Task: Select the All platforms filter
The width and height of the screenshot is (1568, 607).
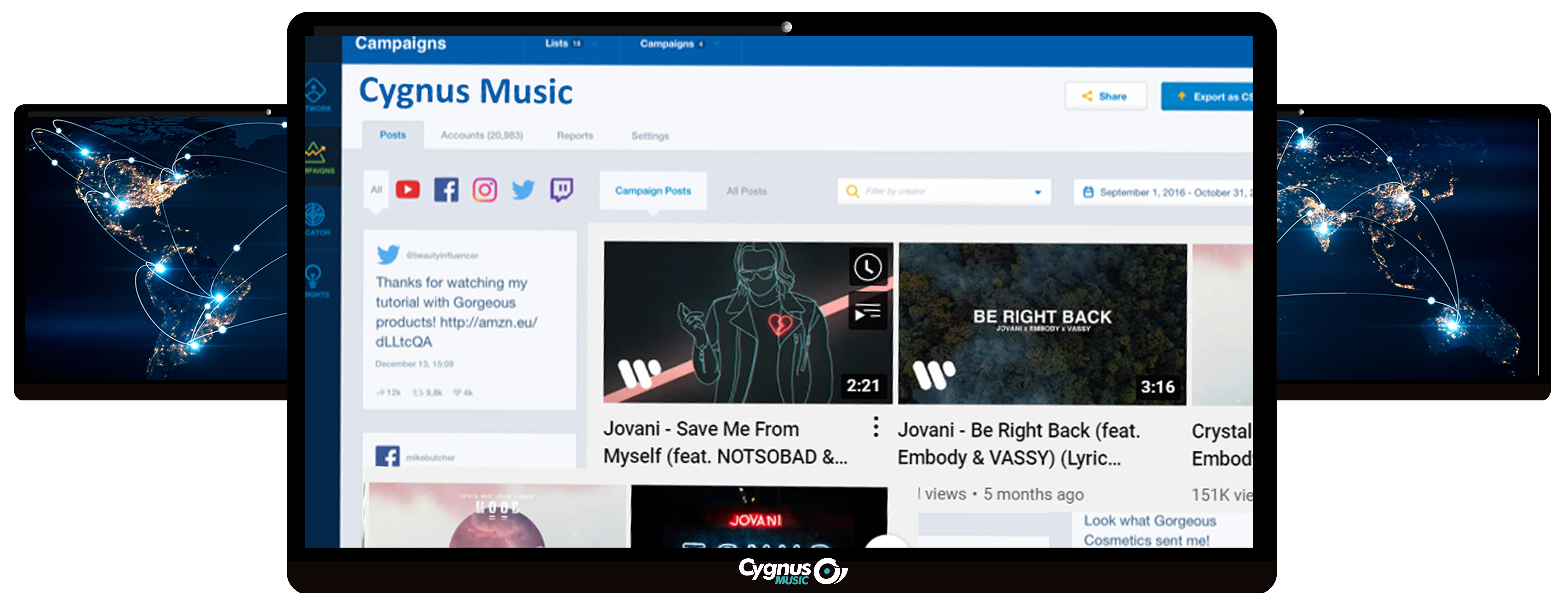Action: point(376,190)
